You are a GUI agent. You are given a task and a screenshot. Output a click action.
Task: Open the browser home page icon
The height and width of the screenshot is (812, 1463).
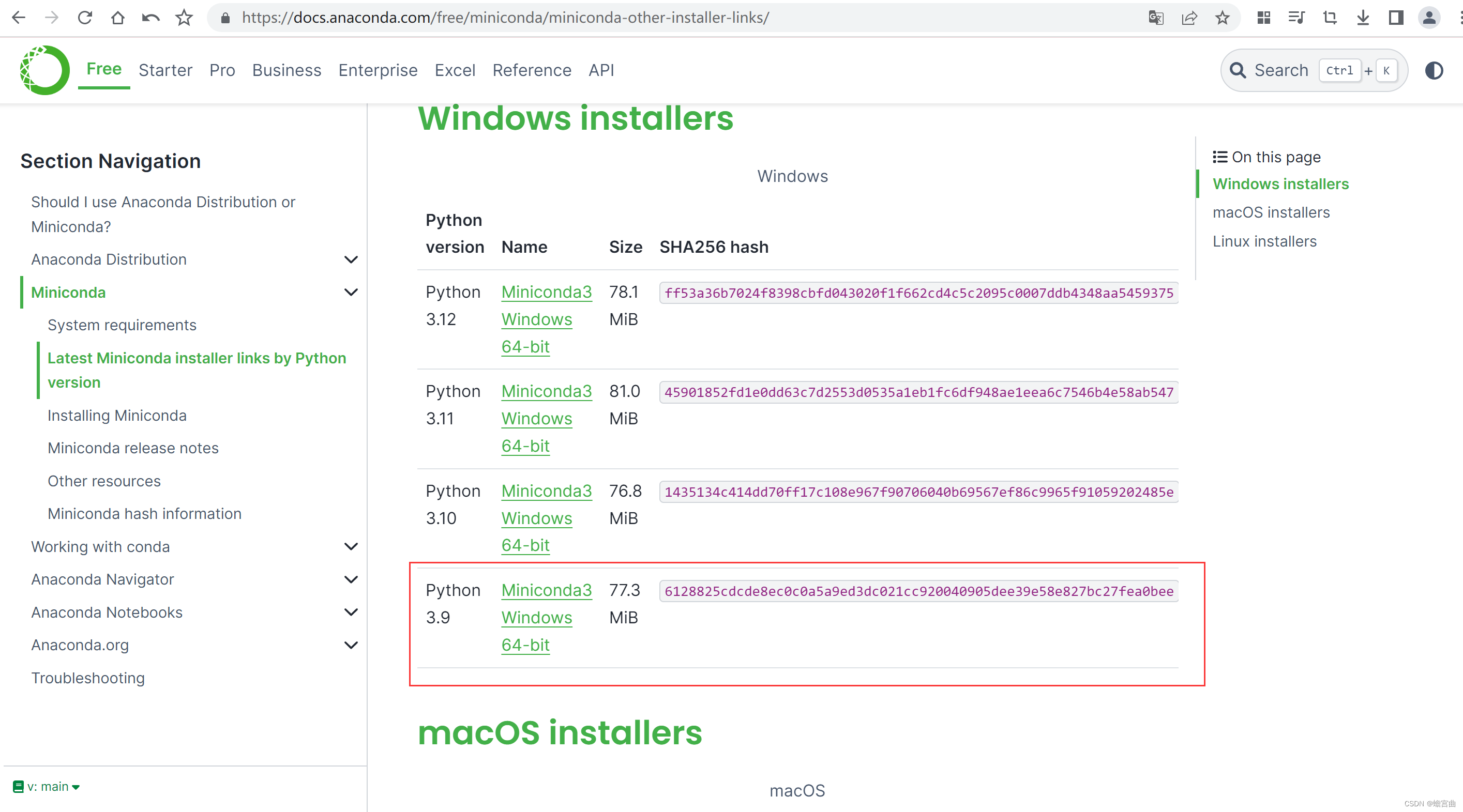(117, 18)
